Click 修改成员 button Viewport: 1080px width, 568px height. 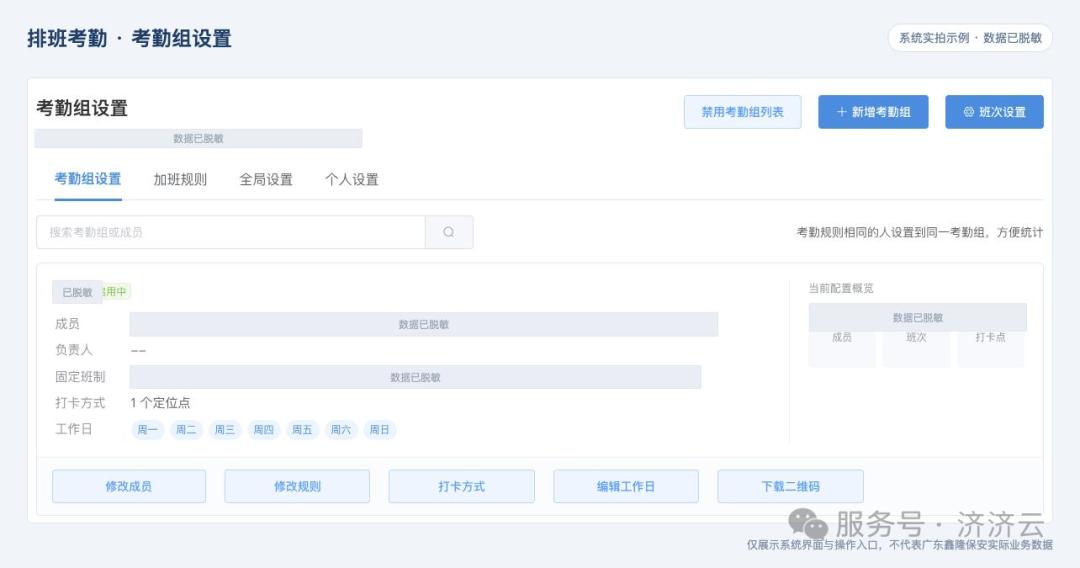[129, 486]
